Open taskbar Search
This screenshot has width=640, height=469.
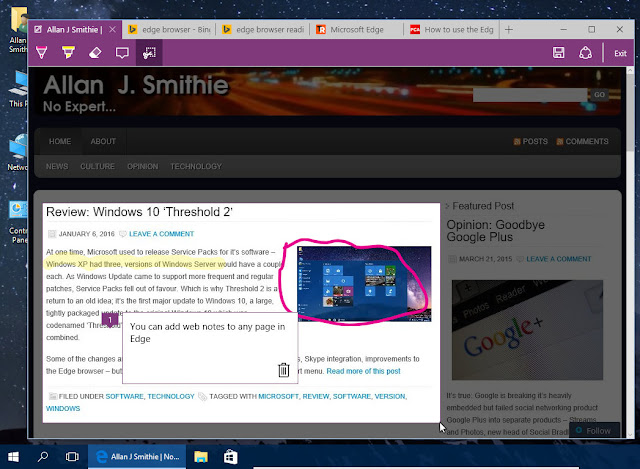(42, 457)
